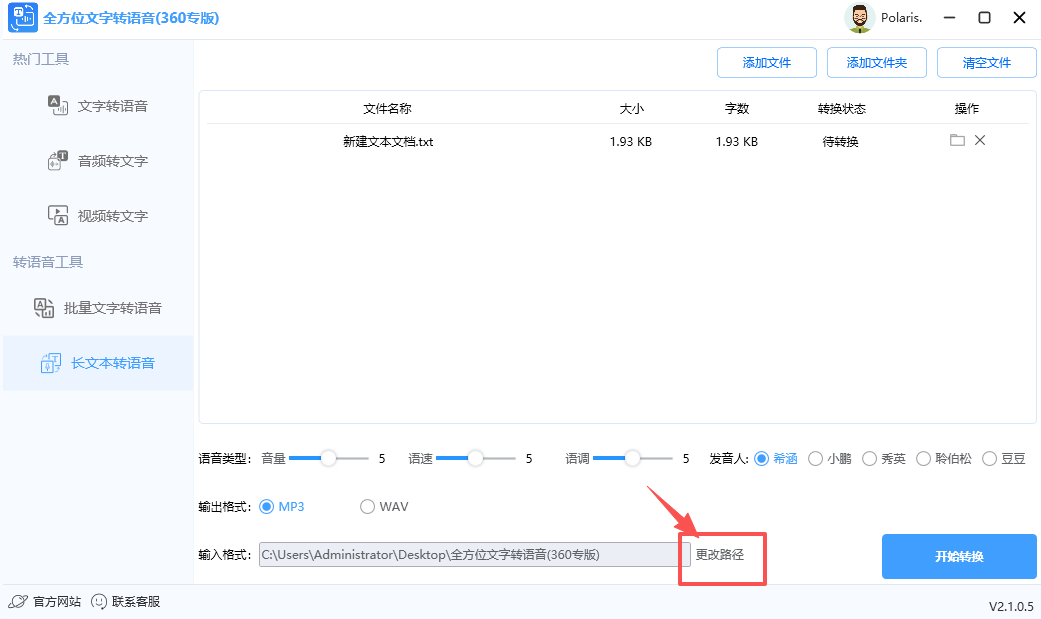The width and height of the screenshot is (1041, 619).
Task: Select the 批量文字转语音 tool icon
Action: pos(44,307)
